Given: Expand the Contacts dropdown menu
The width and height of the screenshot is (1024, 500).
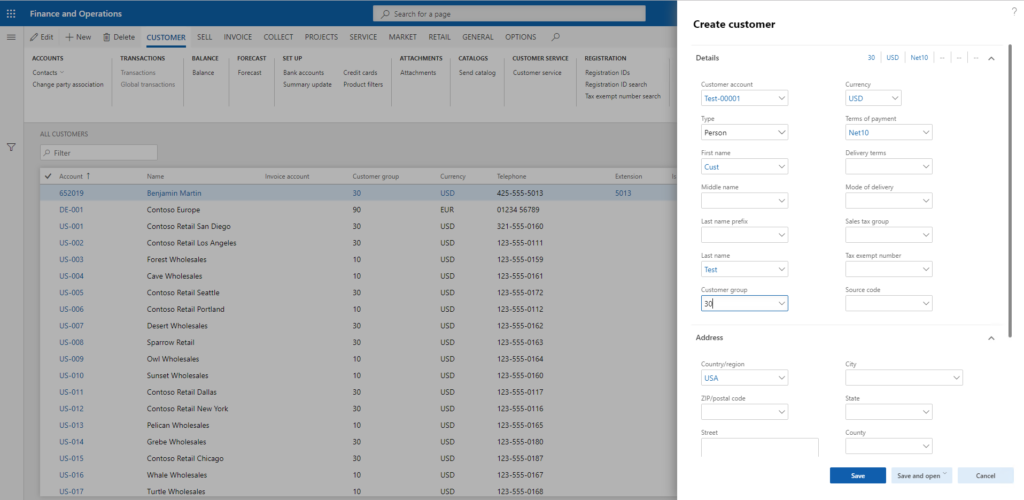Looking at the screenshot, I should pyautogui.click(x=48, y=72).
